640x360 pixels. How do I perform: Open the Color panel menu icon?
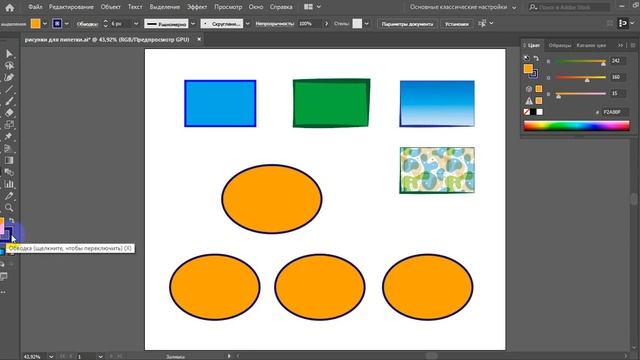[633, 45]
